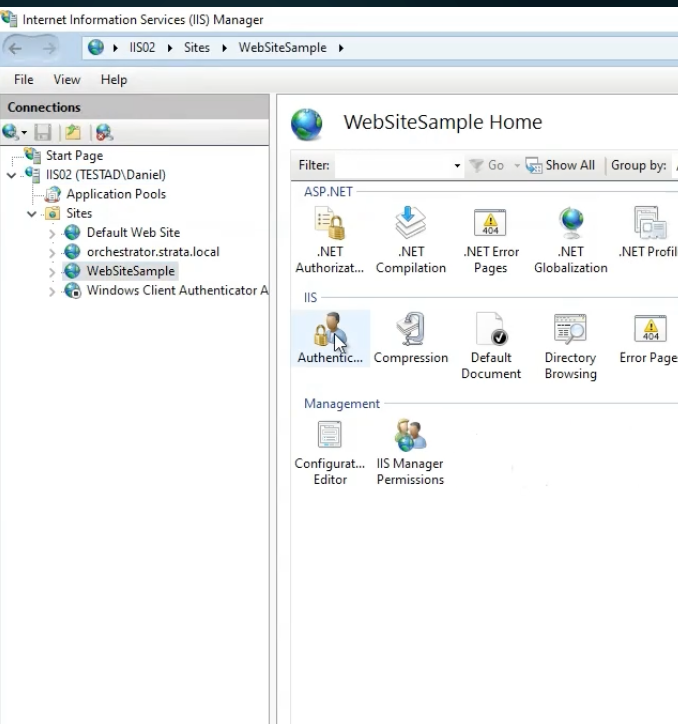Open the .NET Compilation feature
This screenshot has height=724, width=678.
[x=411, y=240]
